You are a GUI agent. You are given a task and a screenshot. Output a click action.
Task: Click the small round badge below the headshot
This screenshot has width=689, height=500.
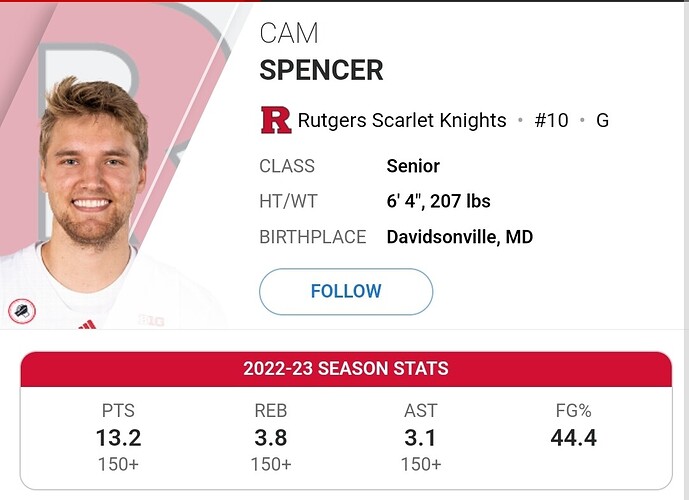(21, 311)
